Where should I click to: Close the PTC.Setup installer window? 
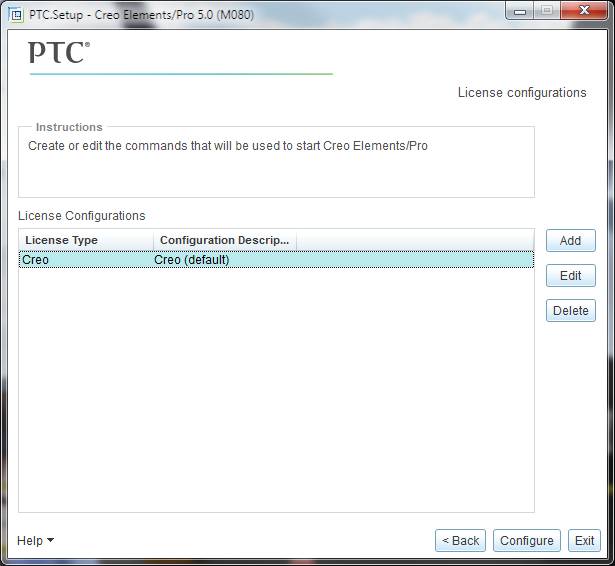pyautogui.click(x=582, y=11)
